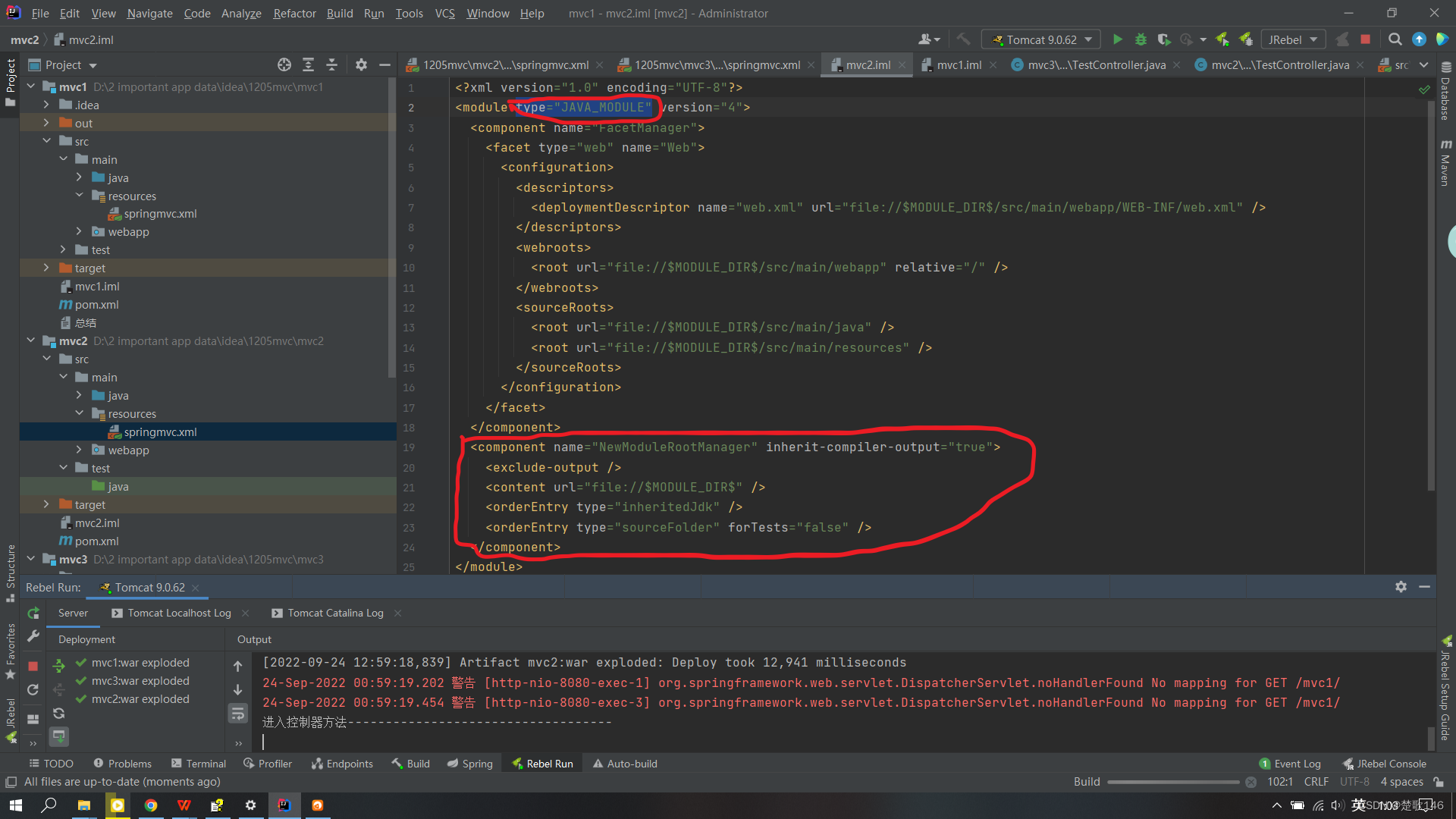Click the rerun icon in Rebel Run panel

pos(33,613)
